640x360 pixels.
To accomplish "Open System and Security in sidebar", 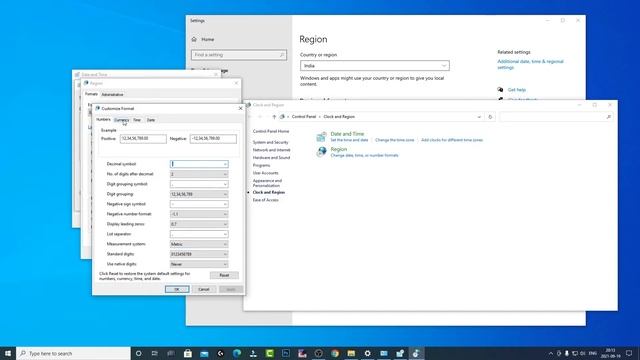I will coord(271,142).
